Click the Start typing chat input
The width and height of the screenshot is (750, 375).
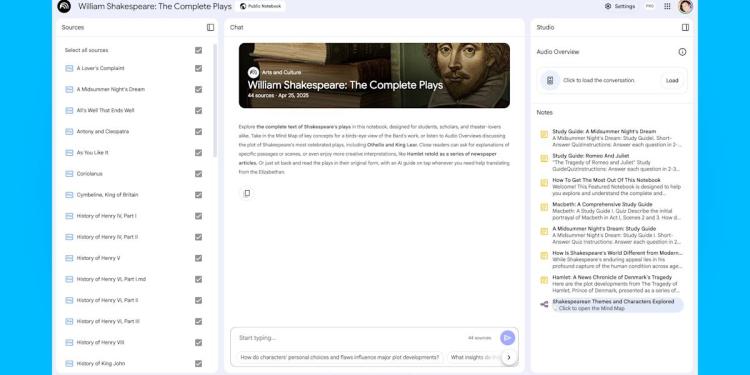point(352,338)
